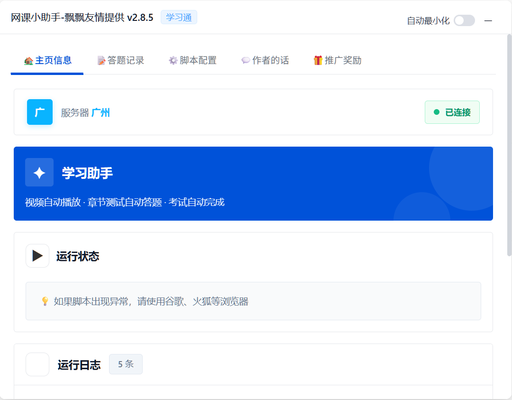Open the 答题记录 tab
This screenshot has height=400, width=512.
tap(120, 60)
